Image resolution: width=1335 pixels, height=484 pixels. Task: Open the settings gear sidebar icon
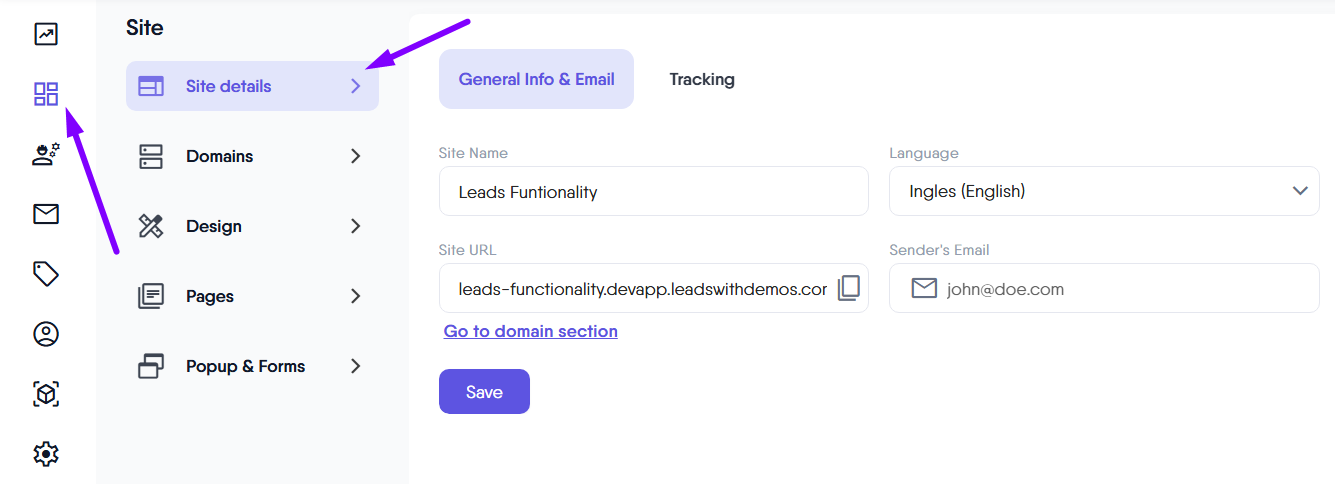[46, 454]
